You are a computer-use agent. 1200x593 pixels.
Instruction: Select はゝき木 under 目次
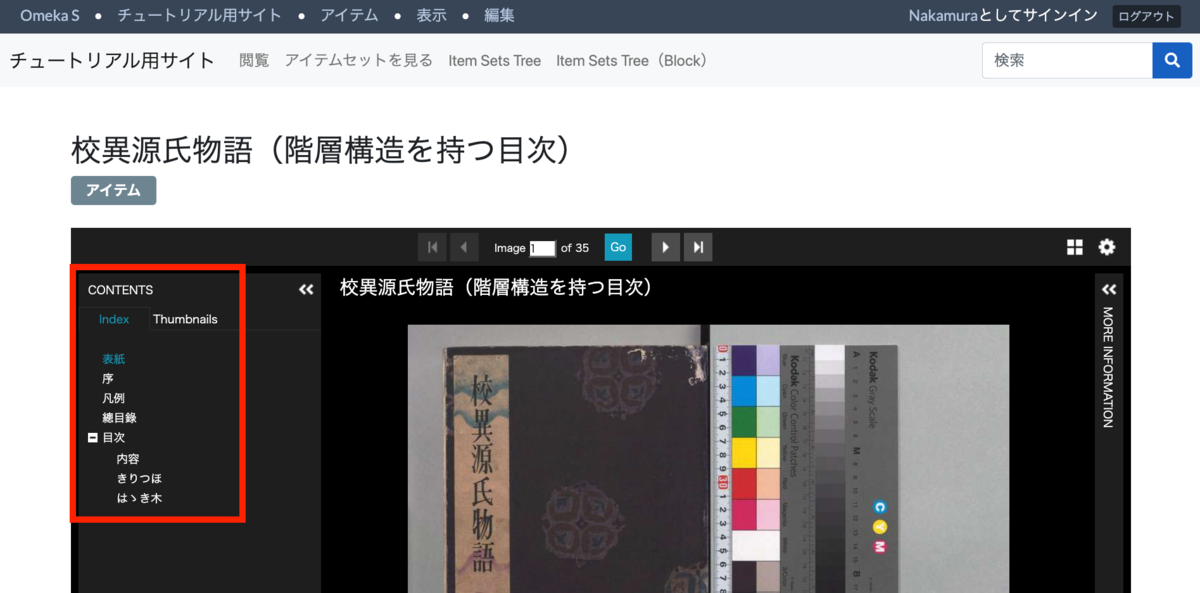(139, 497)
